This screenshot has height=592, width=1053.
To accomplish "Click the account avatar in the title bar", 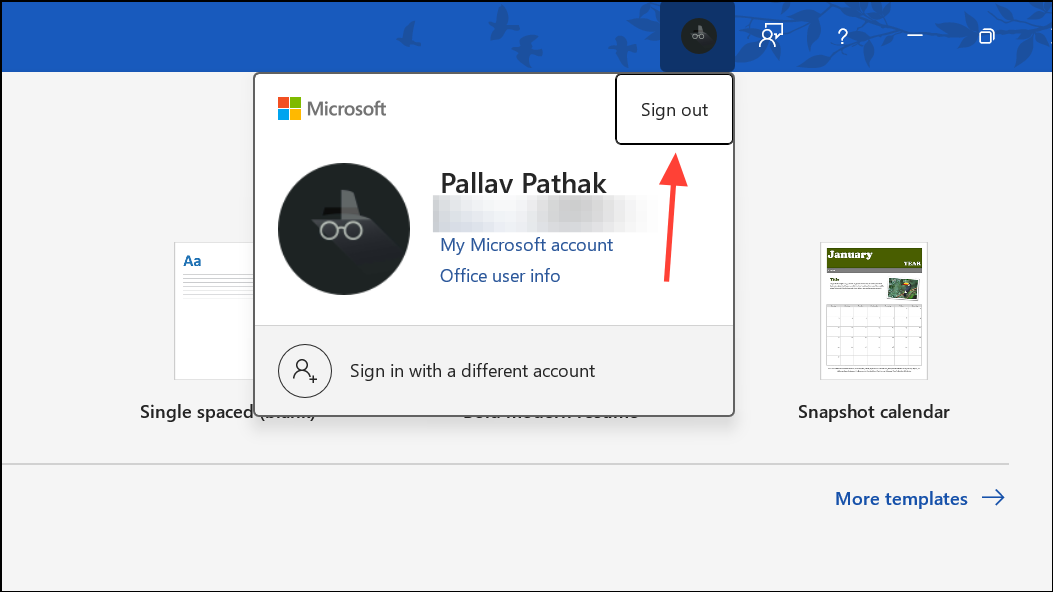I will [x=698, y=37].
